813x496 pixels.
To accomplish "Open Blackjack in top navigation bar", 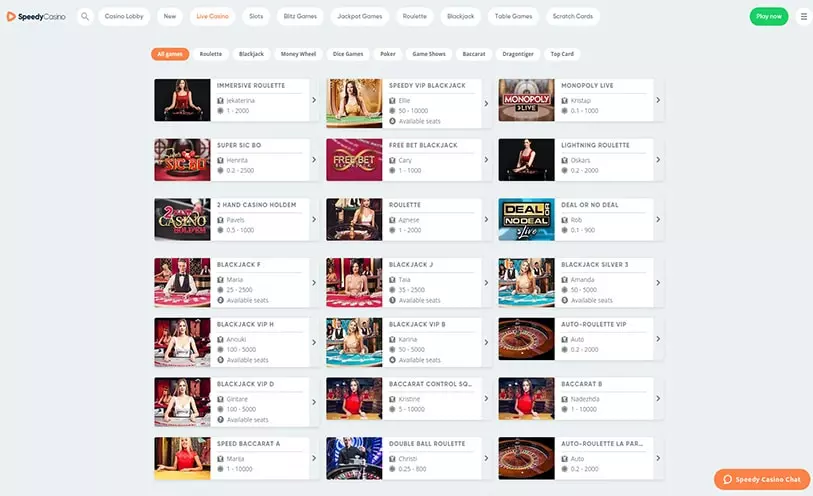I will click(460, 17).
